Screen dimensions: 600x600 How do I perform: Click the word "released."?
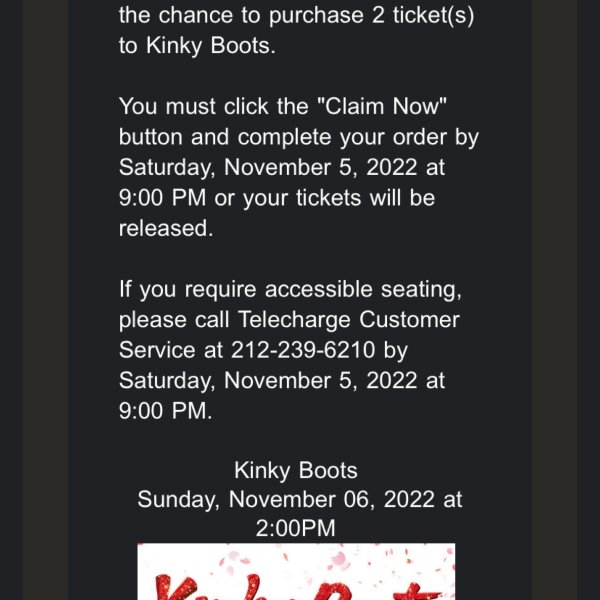pyautogui.click(x=166, y=228)
